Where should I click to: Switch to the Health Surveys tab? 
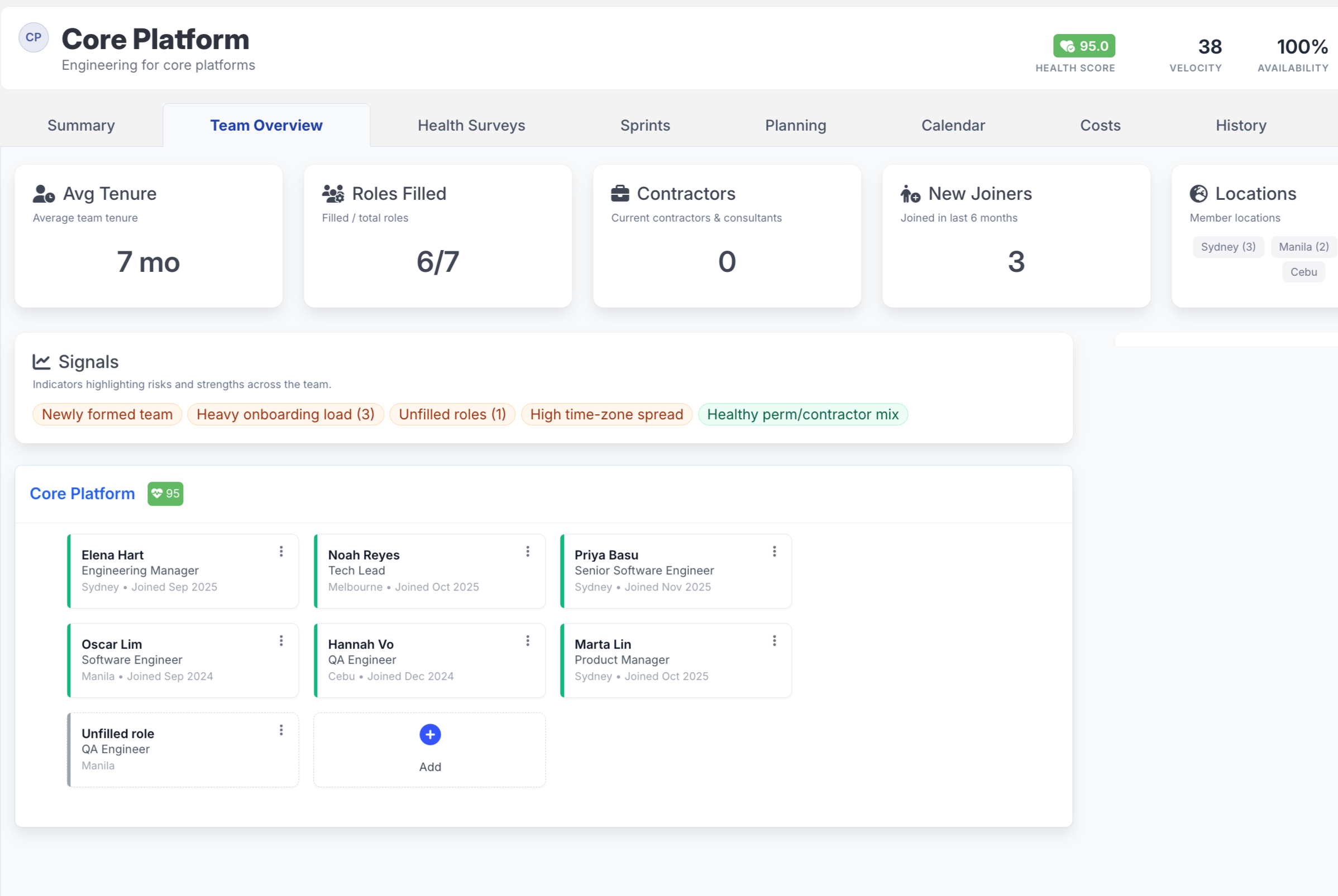pos(471,125)
